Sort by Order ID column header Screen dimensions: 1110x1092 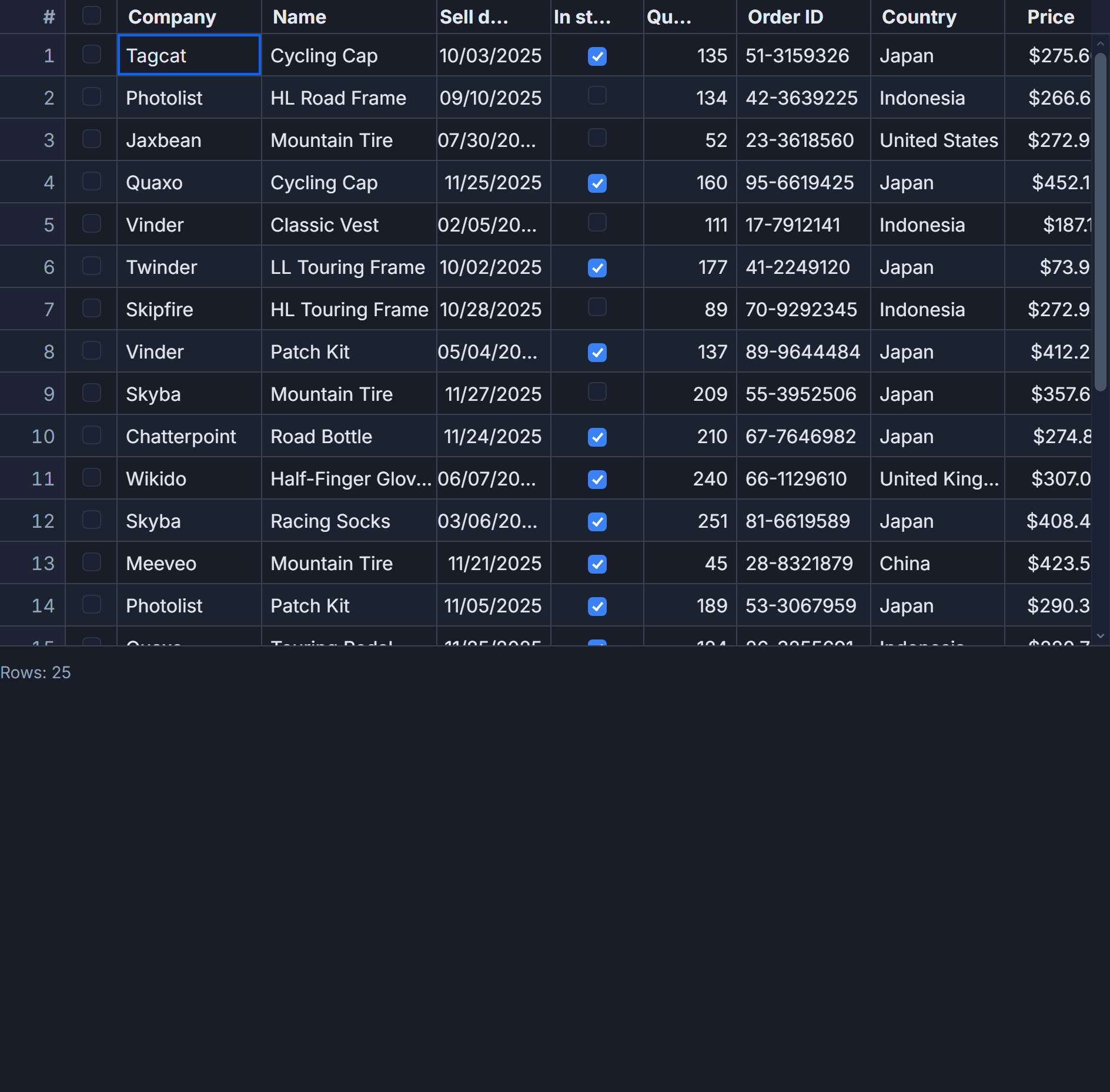point(804,17)
